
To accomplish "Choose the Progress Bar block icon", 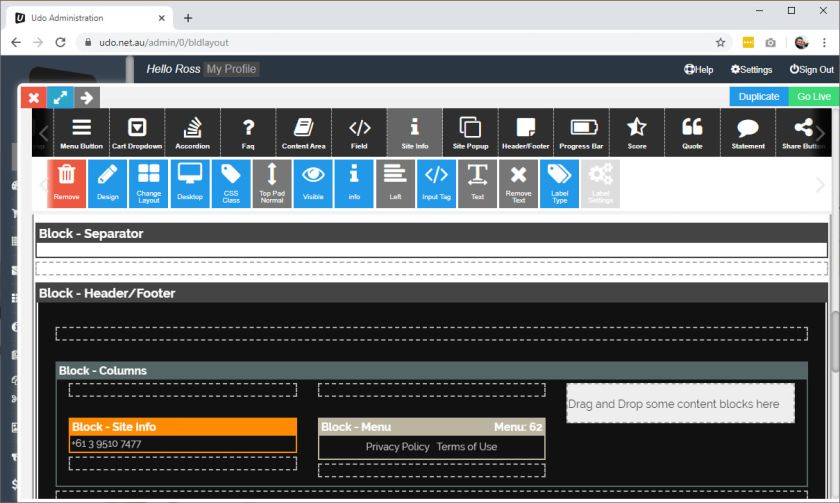I will coord(583,133).
